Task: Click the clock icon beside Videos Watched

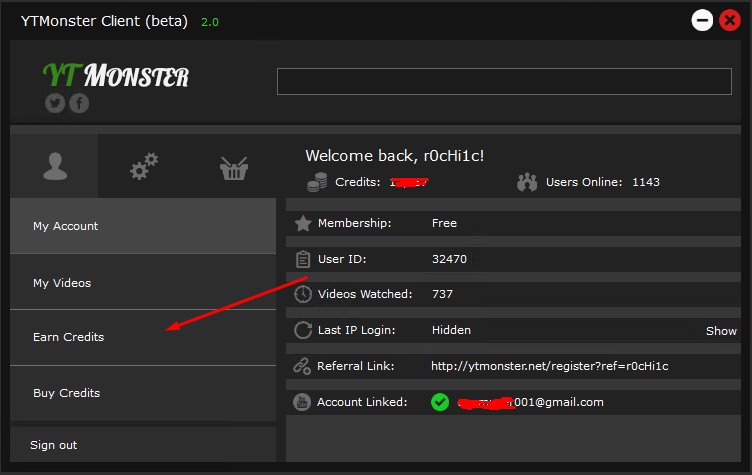Action: (x=303, y=294)
